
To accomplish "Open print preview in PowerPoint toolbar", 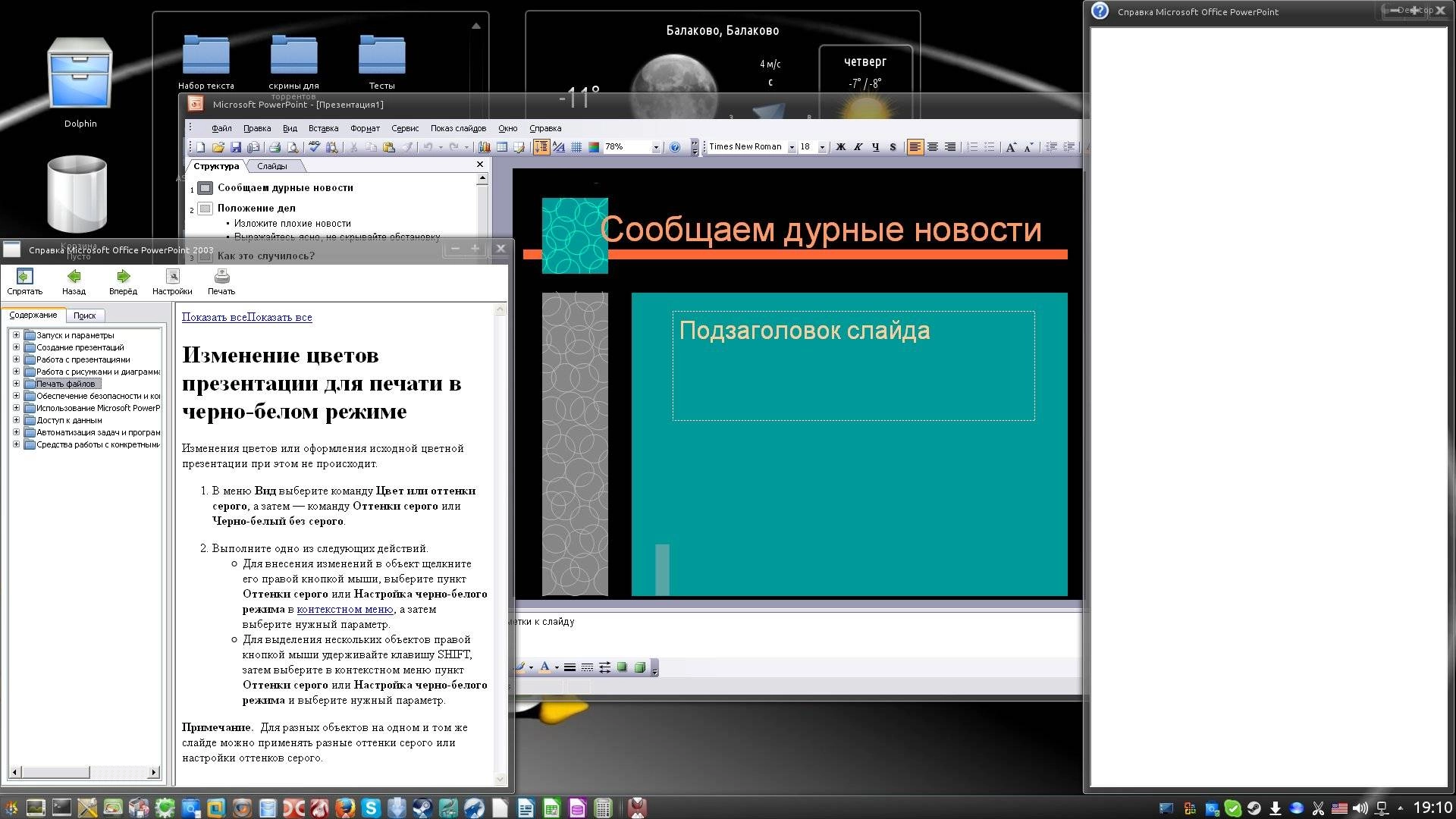I will pyautogui.click(x=293, y=147).
